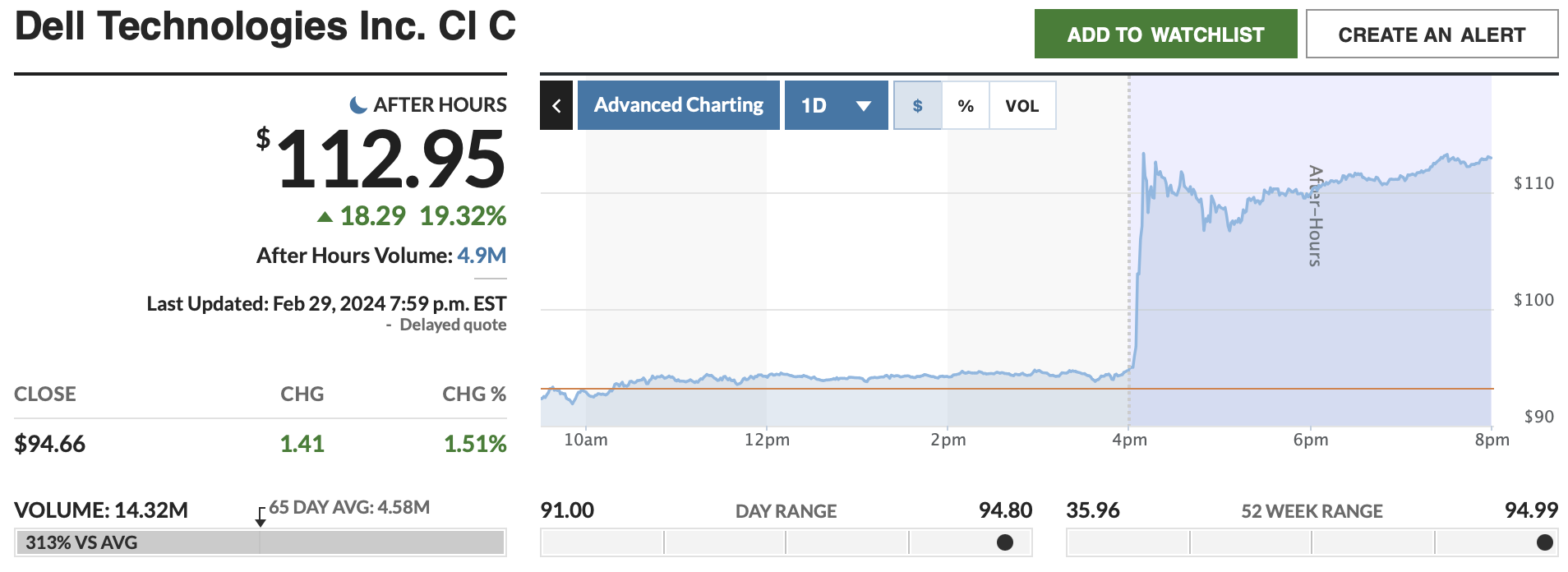Open the 1D time range dropdown
This screenshot has height=572, width=1568.
pyautogui.click(x=835, y=105)
